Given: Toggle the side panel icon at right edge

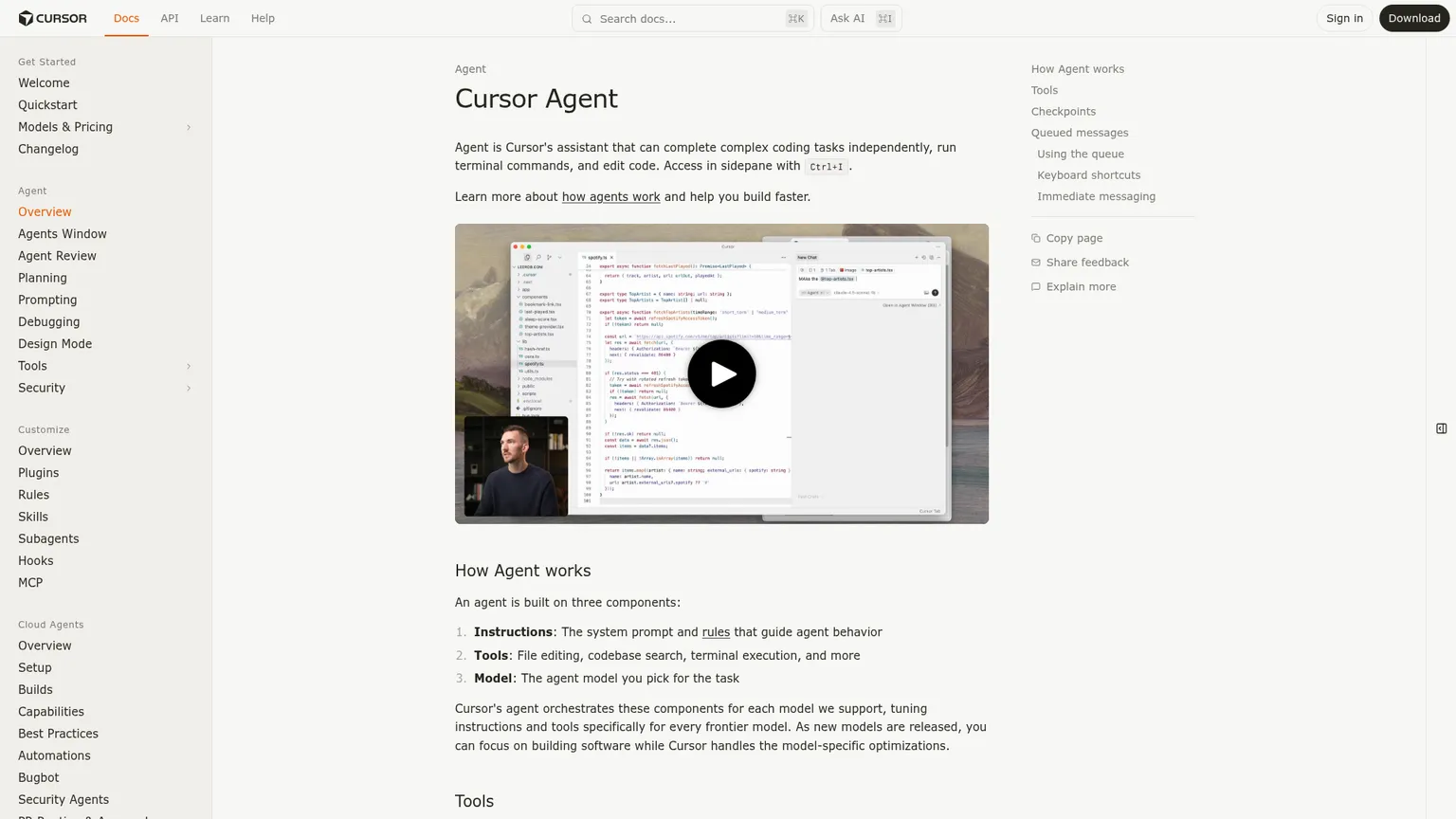Looking at the screenshot, I should [x=1441, y=428].
